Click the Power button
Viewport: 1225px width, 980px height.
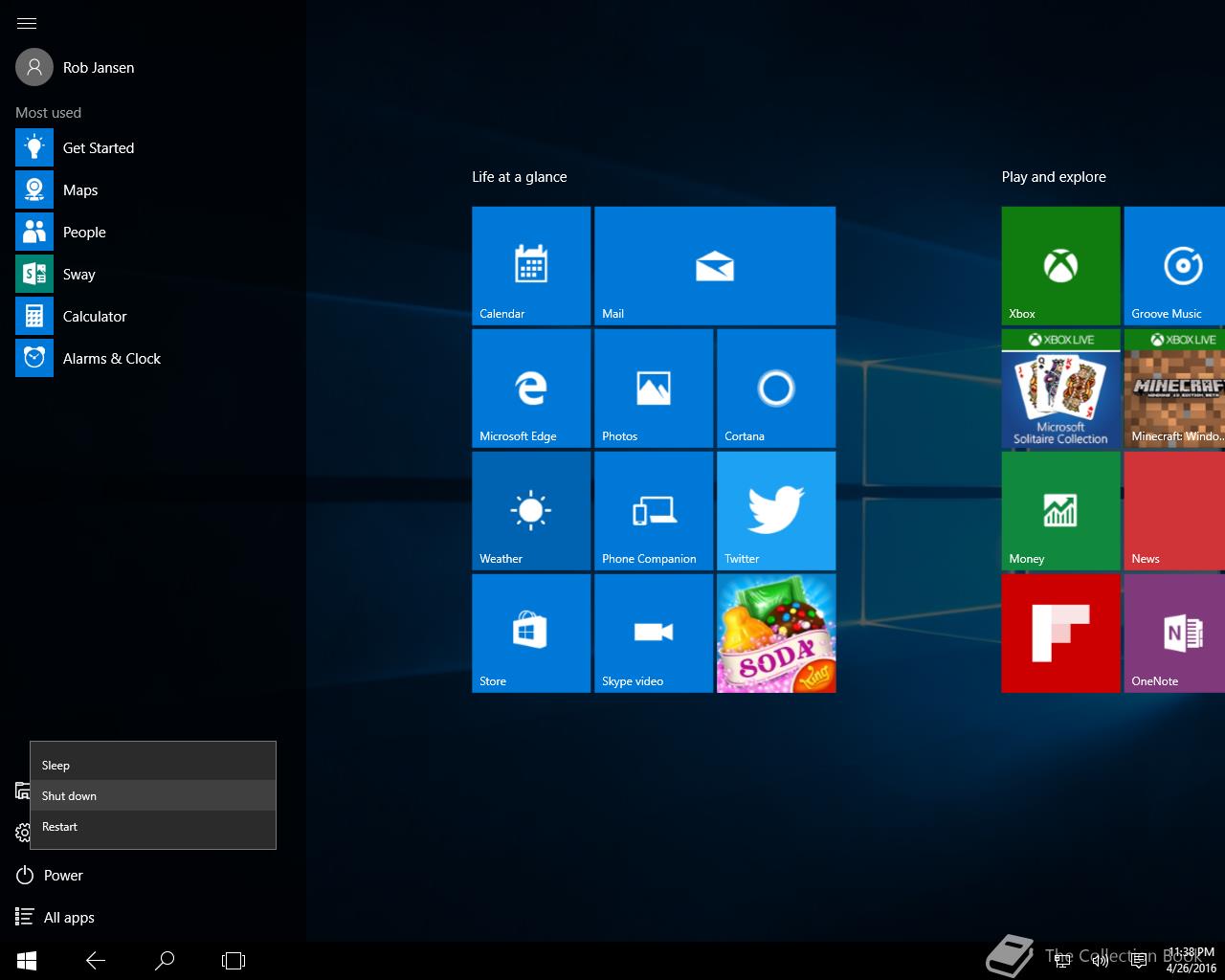pos(50,876)
